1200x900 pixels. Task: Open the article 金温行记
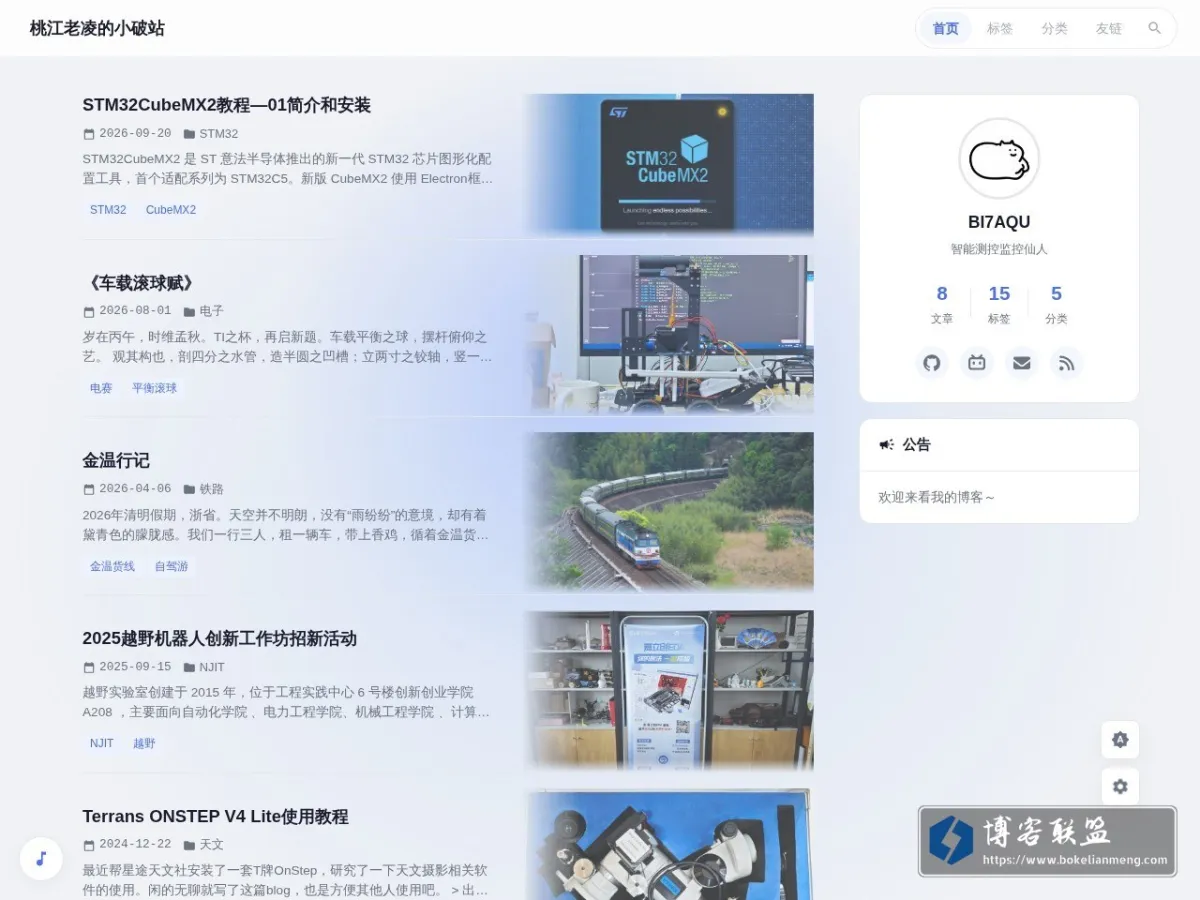116,461
